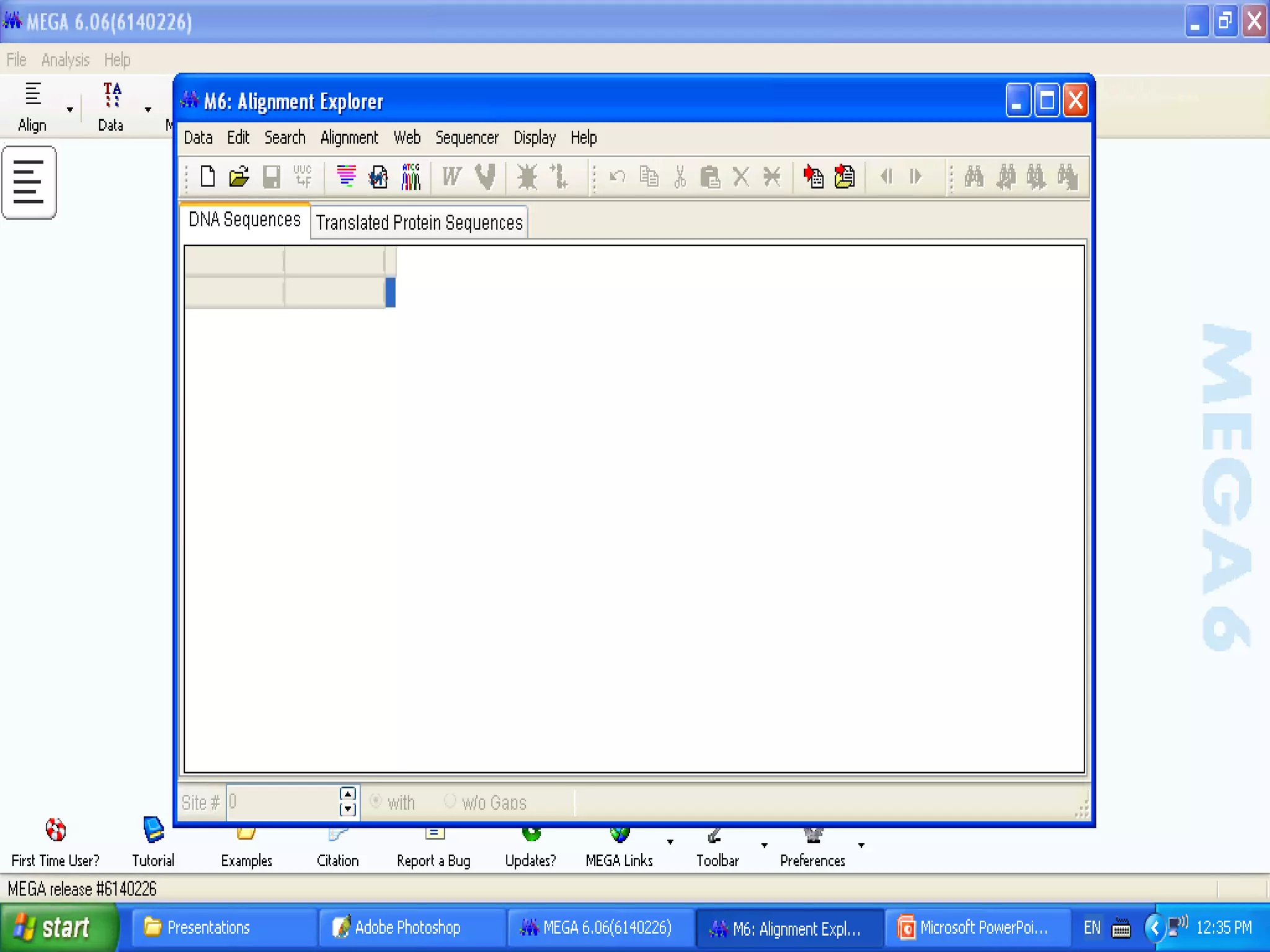Expand the MEGA Links dropdown arrow
1270x952 pixels.
pyautogui.click(x=670, y=842)
